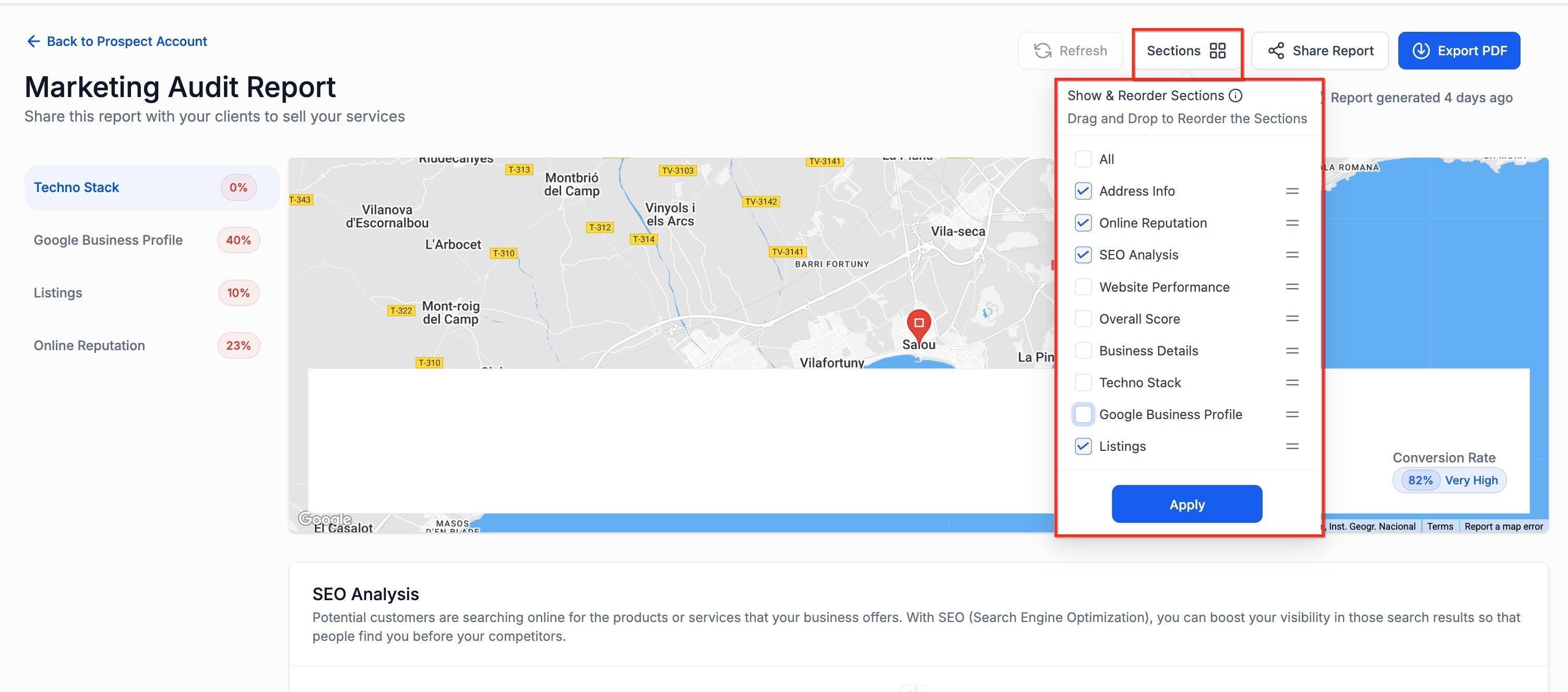The height and width of the screenshot is (692, 1568).
Task: Click the back arrow icon
Action: pyautogui.click(x=33, y=41)
